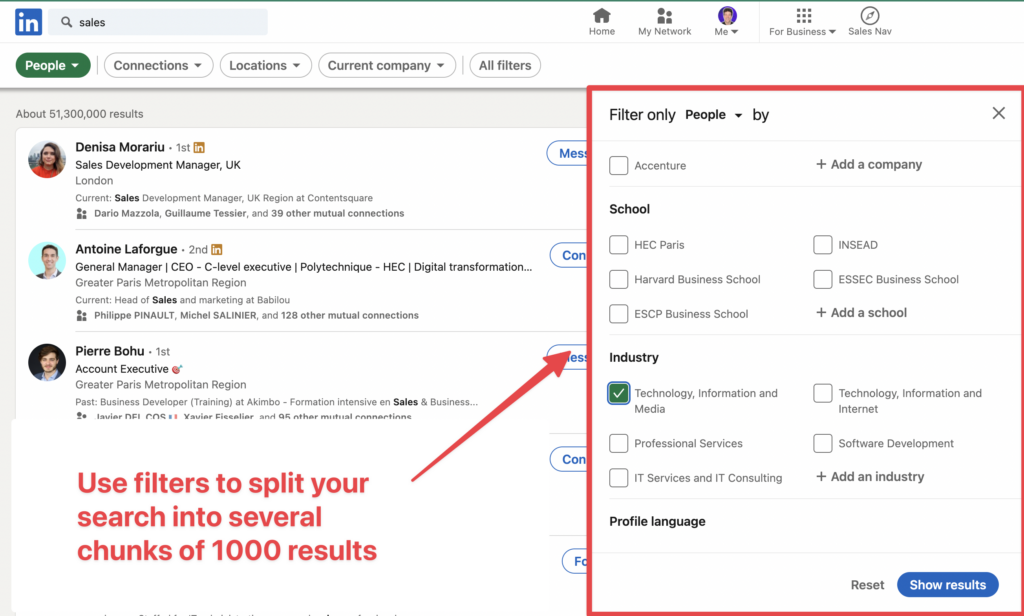Check the Professional Services checkbox
The height and width of the screenshot is (616, 1024).
618,444
